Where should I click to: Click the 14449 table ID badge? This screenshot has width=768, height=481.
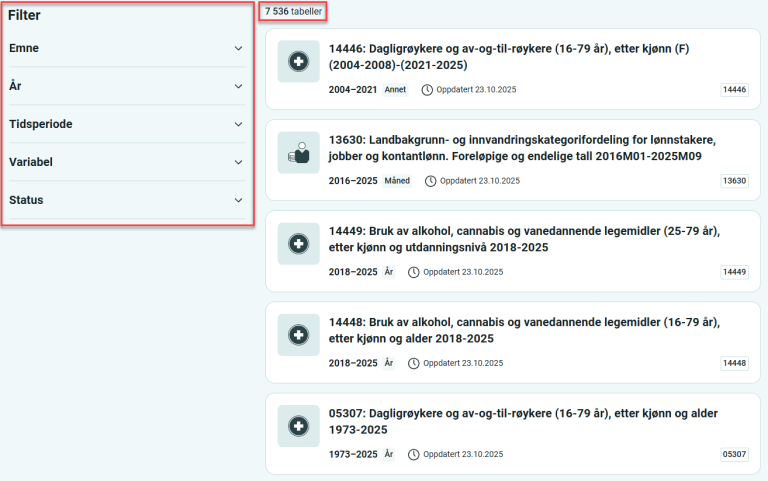(x=734, y=272)
